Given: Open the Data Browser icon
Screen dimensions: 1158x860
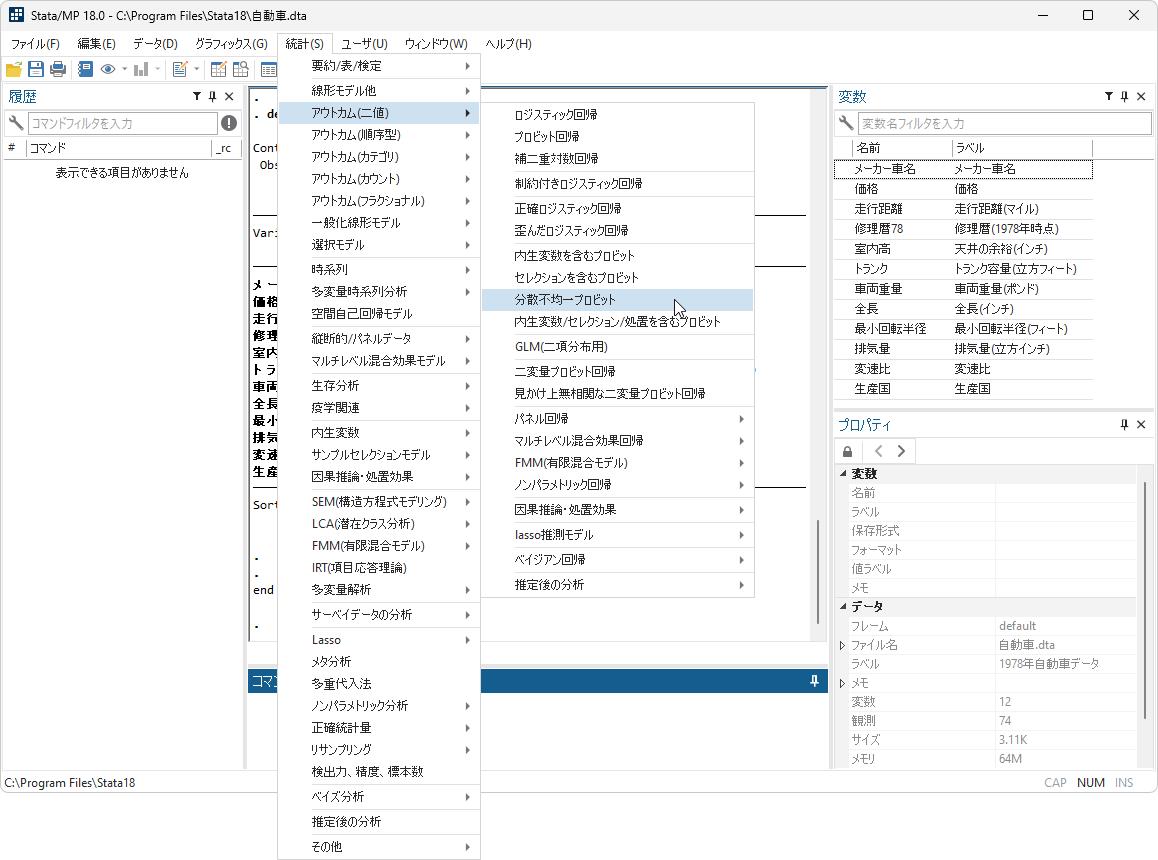Looking at the screenshot, I should click(241, 69).
